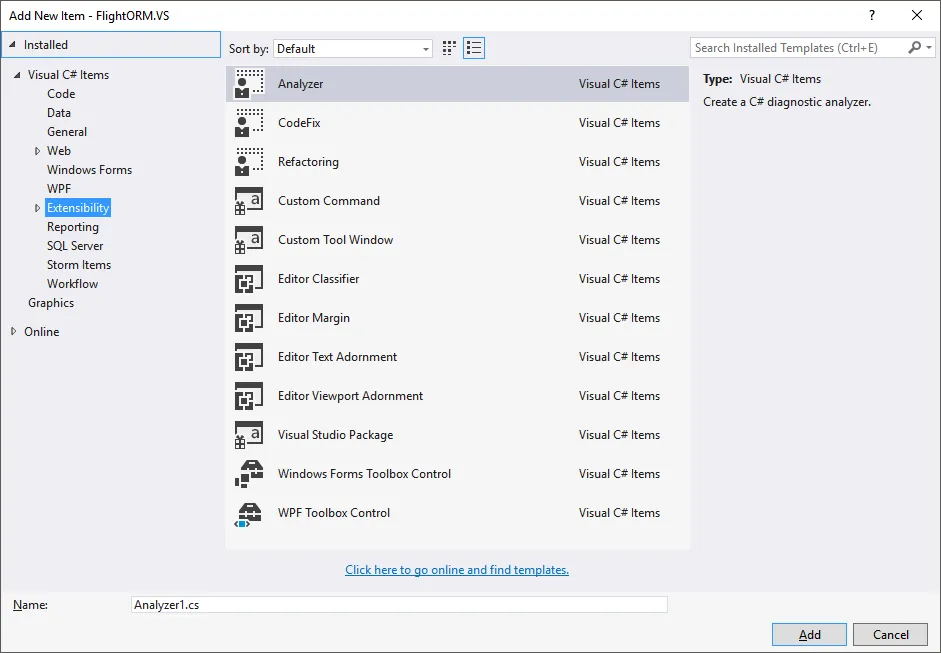Expand the Web tree node

[37, 151]
